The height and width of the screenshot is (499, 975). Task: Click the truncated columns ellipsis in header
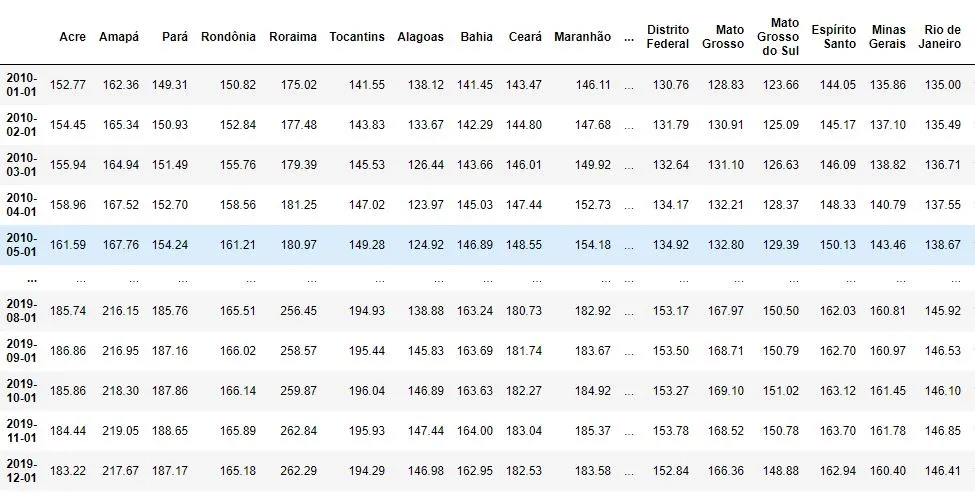pos(629,37)
